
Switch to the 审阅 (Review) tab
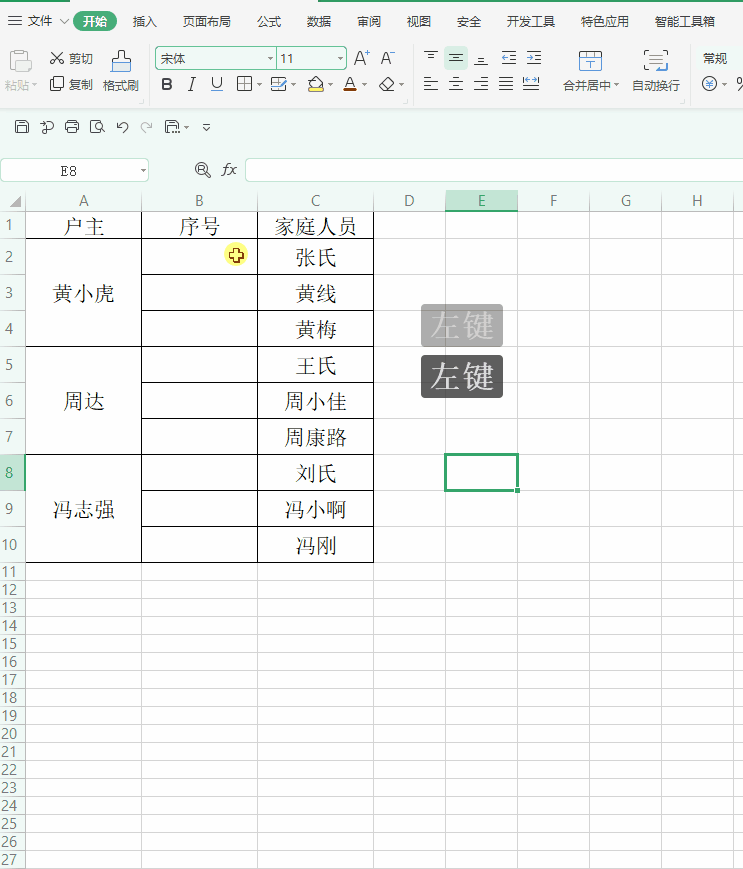click(368, 21)
